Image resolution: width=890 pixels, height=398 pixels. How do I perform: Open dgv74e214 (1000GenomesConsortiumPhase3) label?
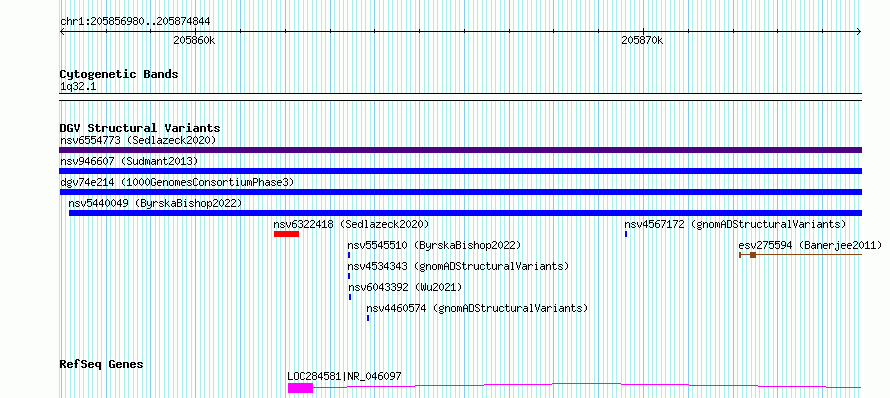(177, 182)
